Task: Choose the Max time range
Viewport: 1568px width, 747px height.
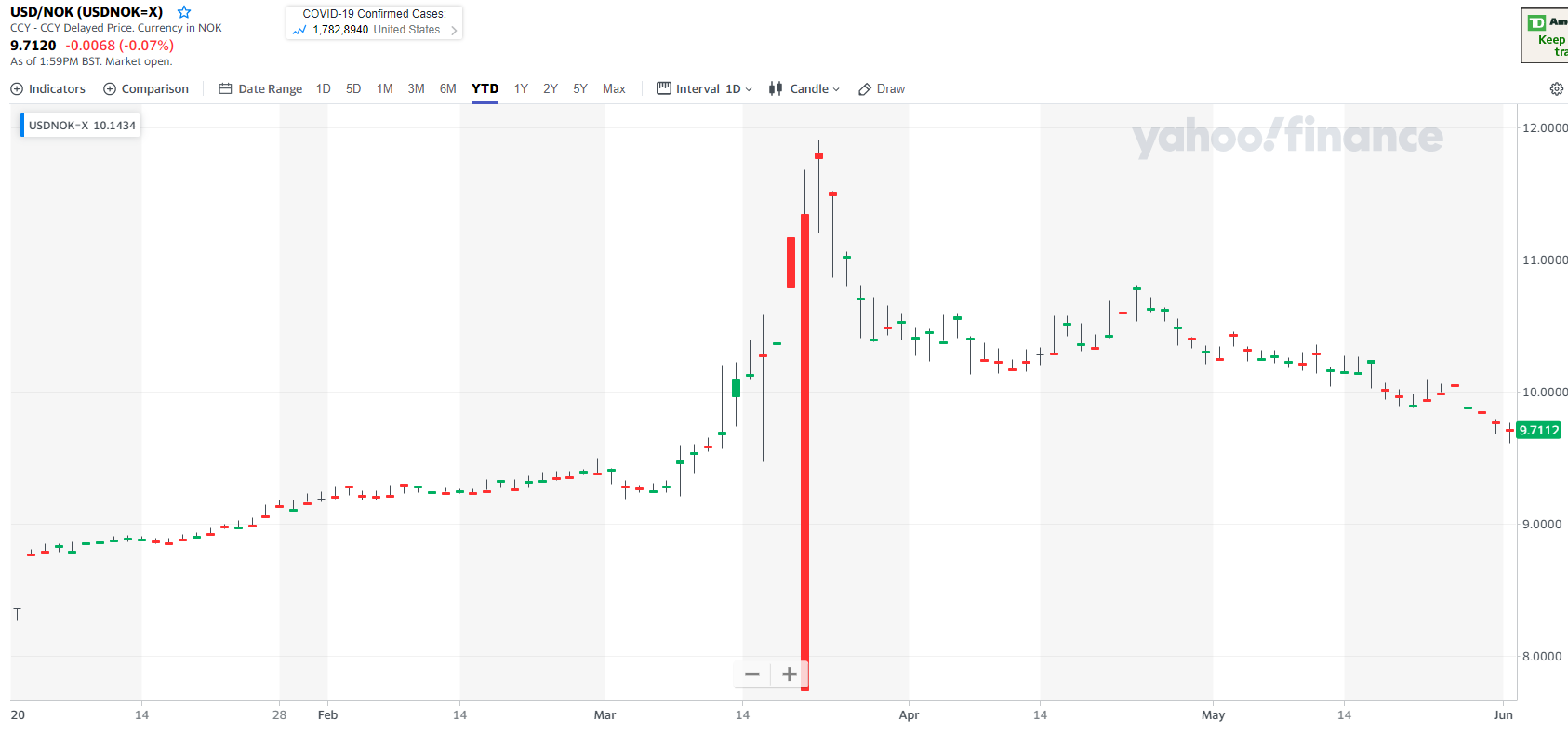Action: pos(614,89)
